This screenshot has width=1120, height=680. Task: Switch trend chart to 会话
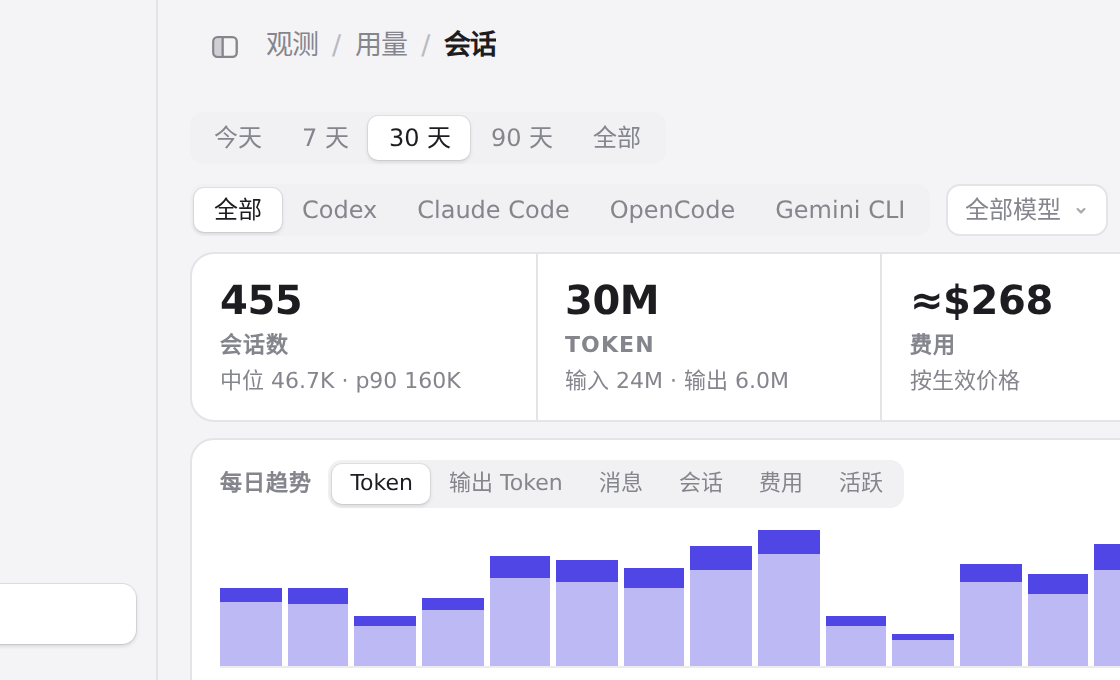click(x=700, y=483)
